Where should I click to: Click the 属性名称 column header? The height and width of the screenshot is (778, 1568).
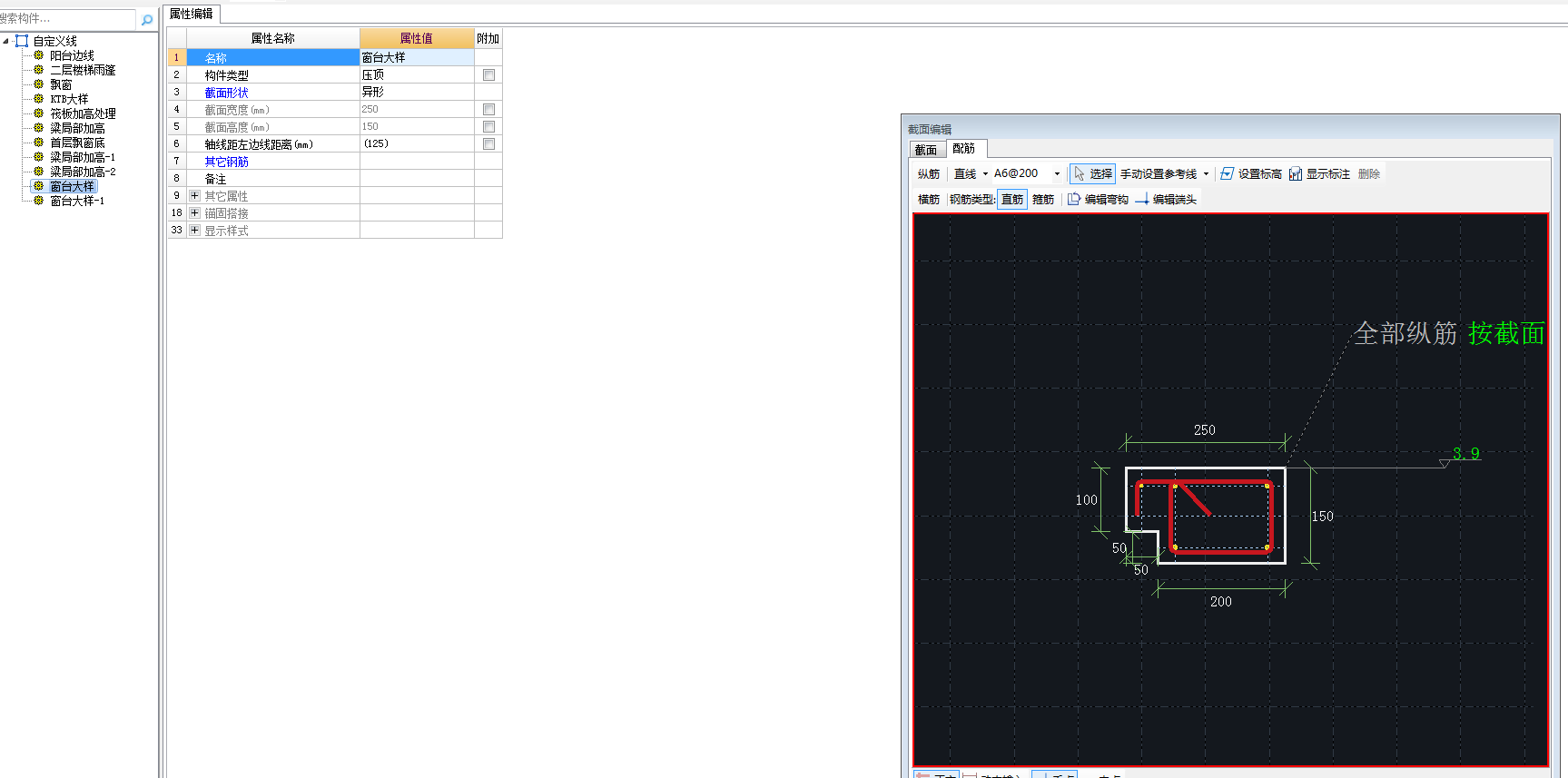(273, 38)
